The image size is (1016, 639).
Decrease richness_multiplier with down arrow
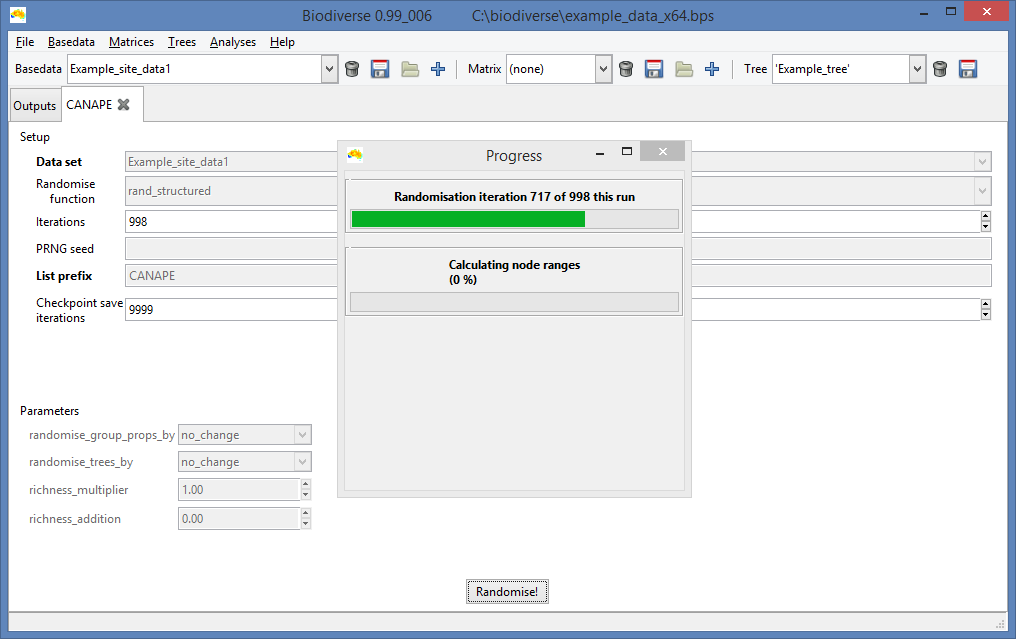[x=306, y=495]
